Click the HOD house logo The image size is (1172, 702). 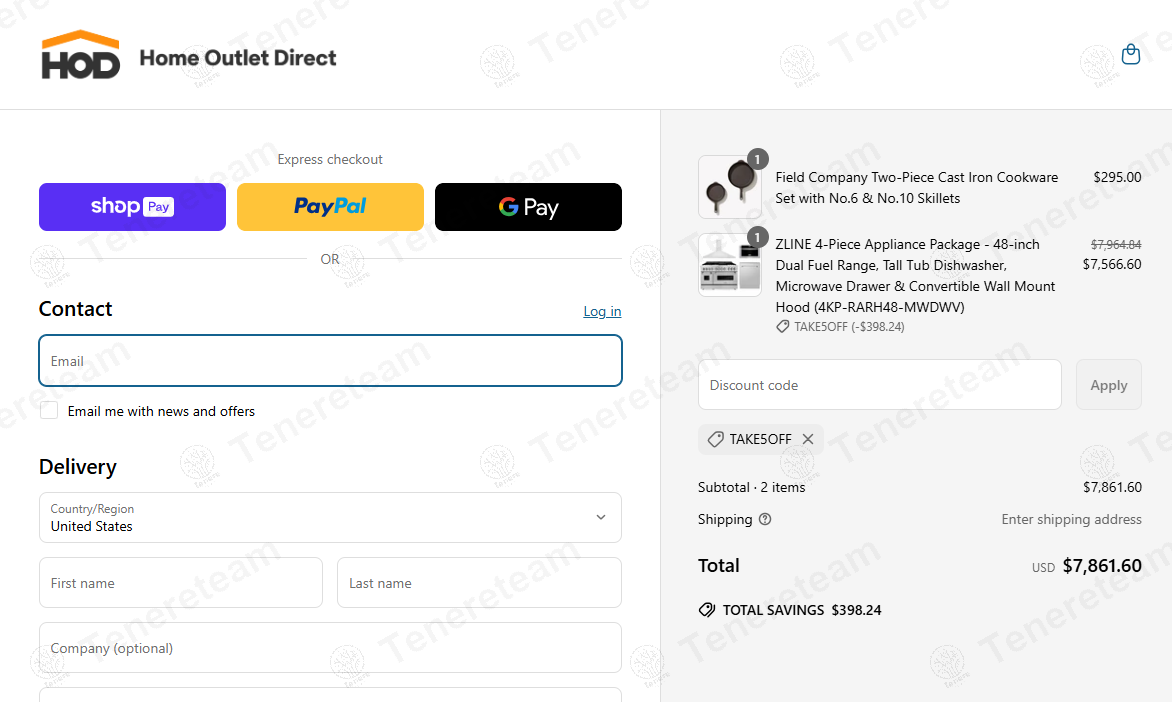pos(81,55)
